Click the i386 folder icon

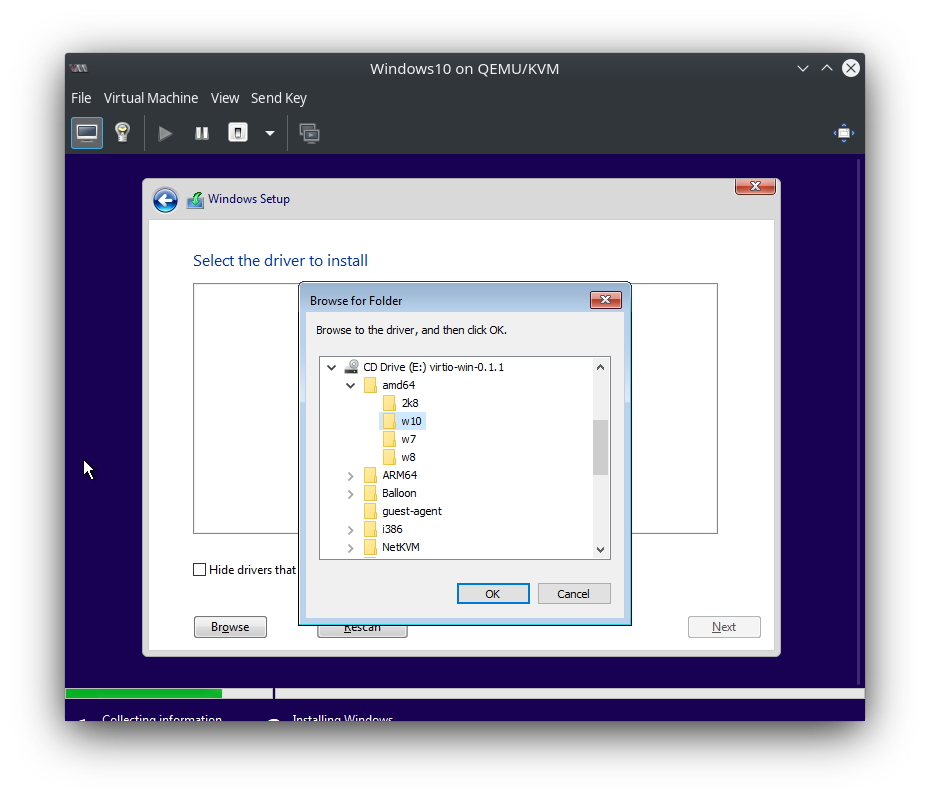click(370, 529)
